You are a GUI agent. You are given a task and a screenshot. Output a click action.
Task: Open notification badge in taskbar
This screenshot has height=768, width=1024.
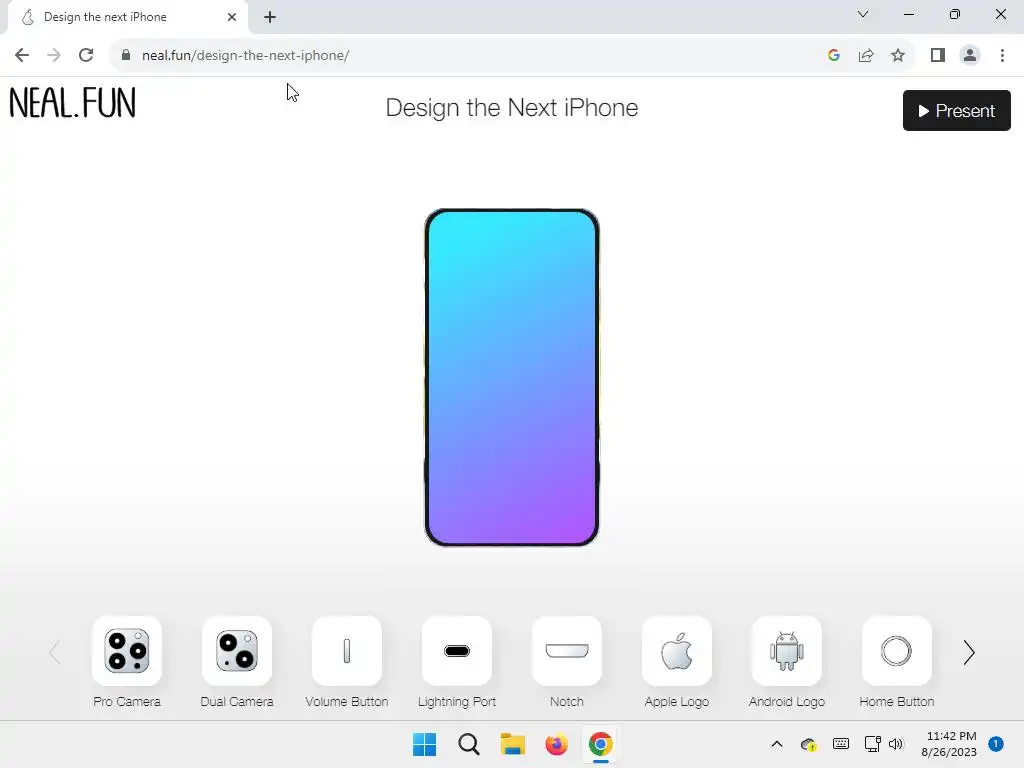pos(995,744)
